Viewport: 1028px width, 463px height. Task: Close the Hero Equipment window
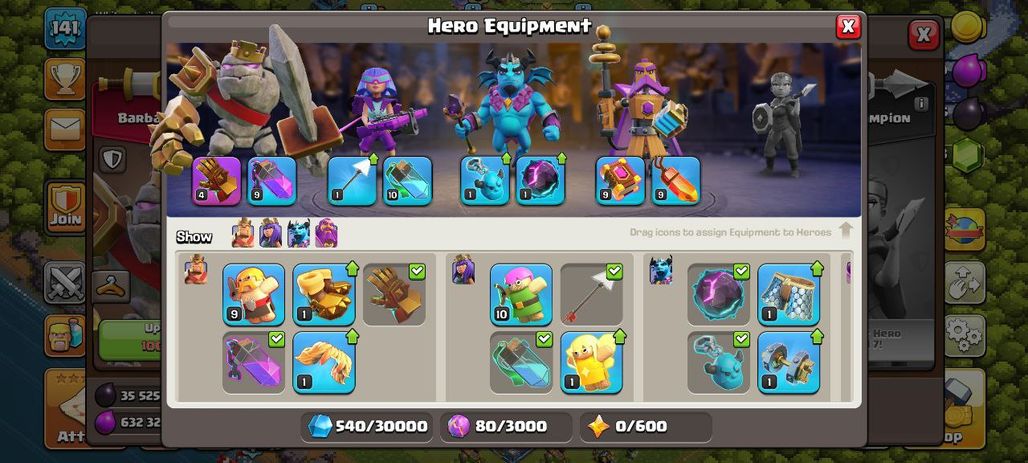(x=848, y=26)
